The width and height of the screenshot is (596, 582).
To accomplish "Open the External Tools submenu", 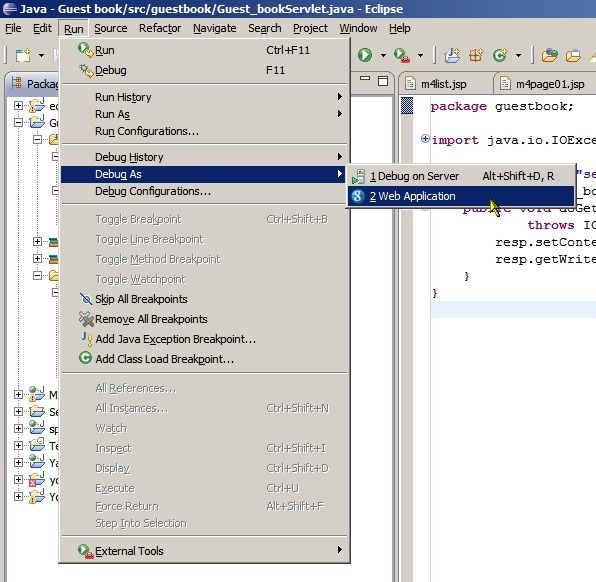I will pyautogui.click(x=204, y=551).
